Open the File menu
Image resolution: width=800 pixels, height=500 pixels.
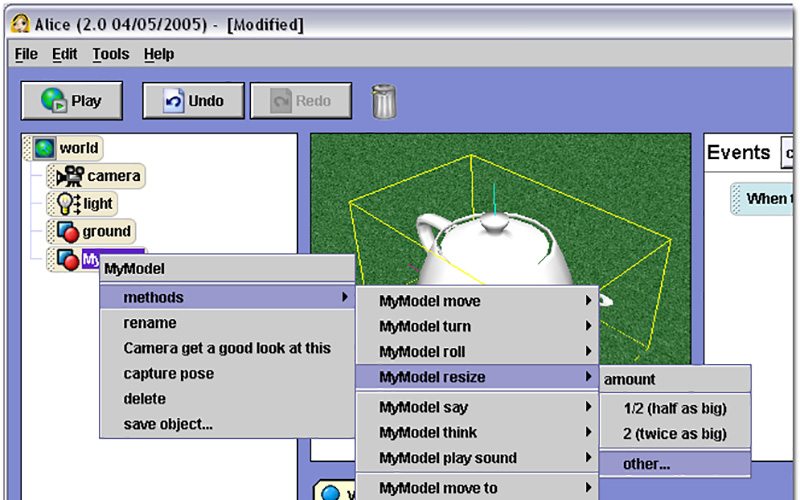point(26,54)
